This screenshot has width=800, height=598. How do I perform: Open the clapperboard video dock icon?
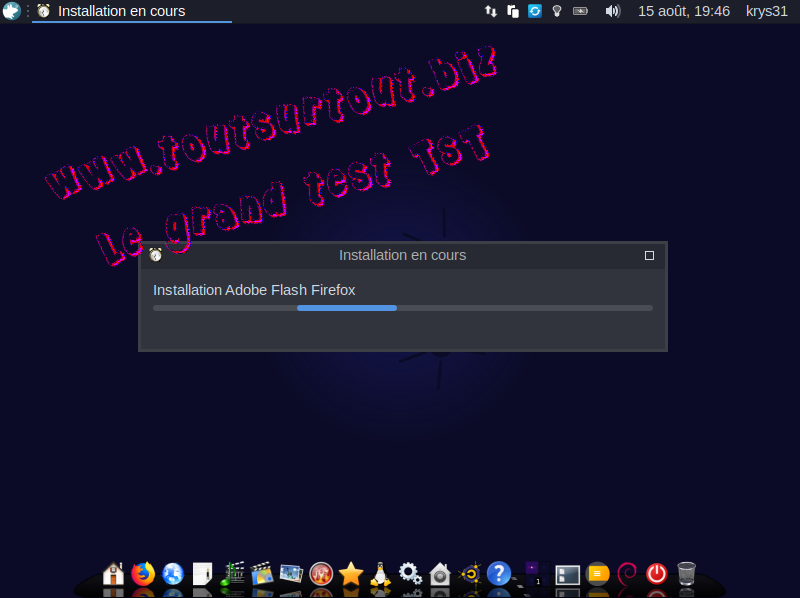pyautogui.click(x=262, y=574)
